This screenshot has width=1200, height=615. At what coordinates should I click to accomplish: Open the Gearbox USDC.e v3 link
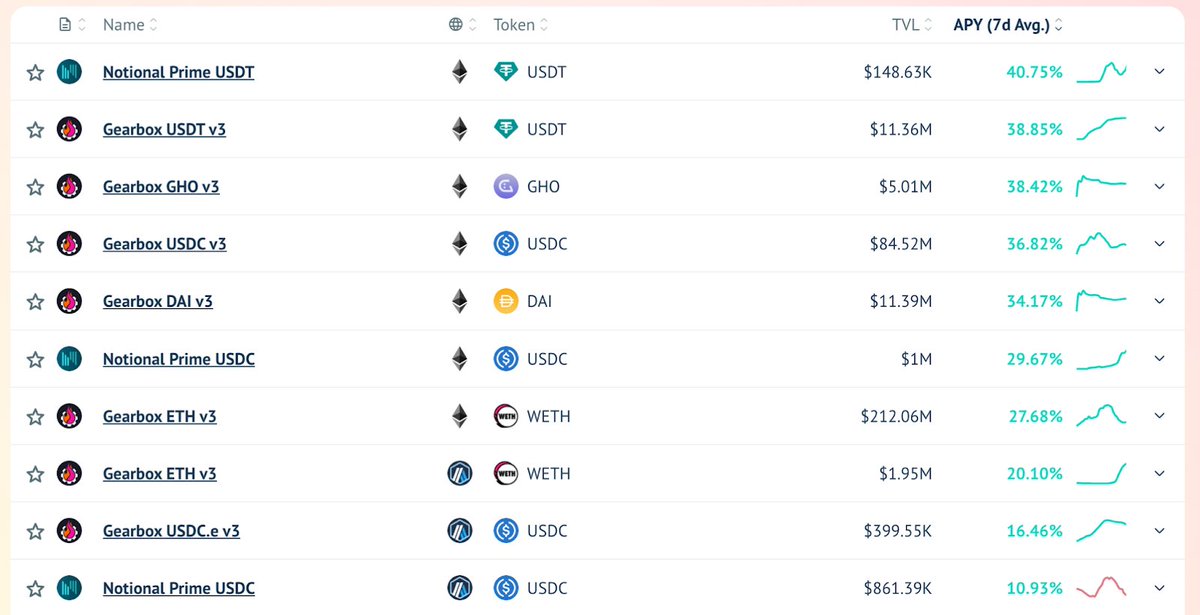[171, 531]
